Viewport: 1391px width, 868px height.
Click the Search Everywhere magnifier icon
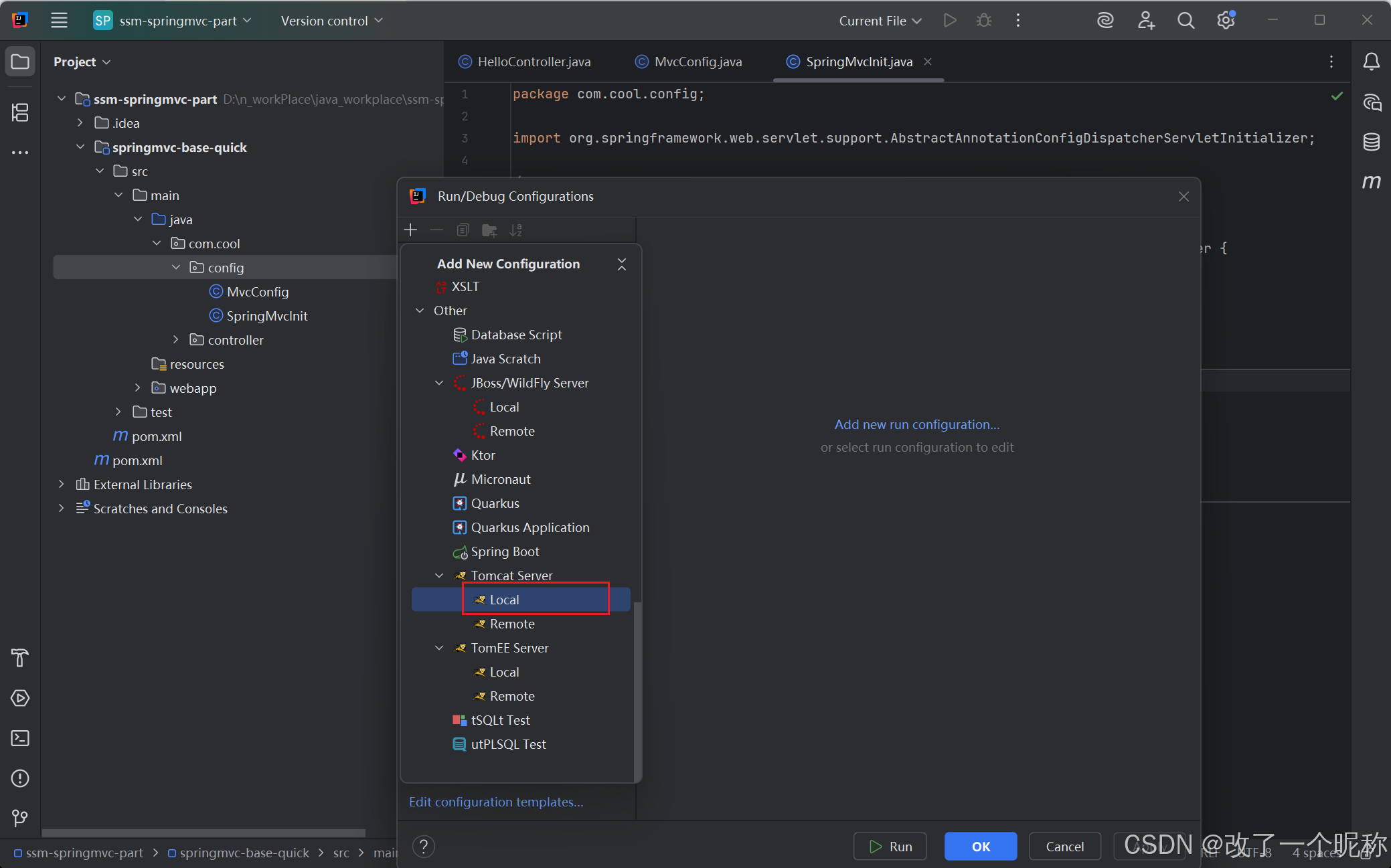[x=1185, y=21]
